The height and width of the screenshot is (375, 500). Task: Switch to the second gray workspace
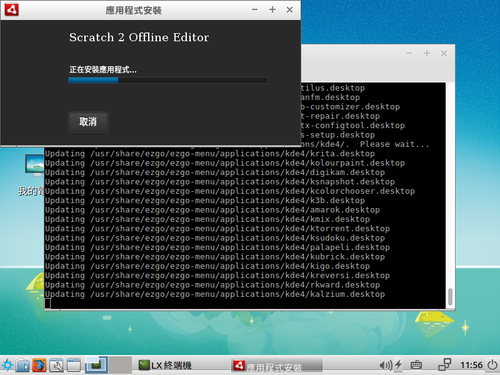(120, 365)
